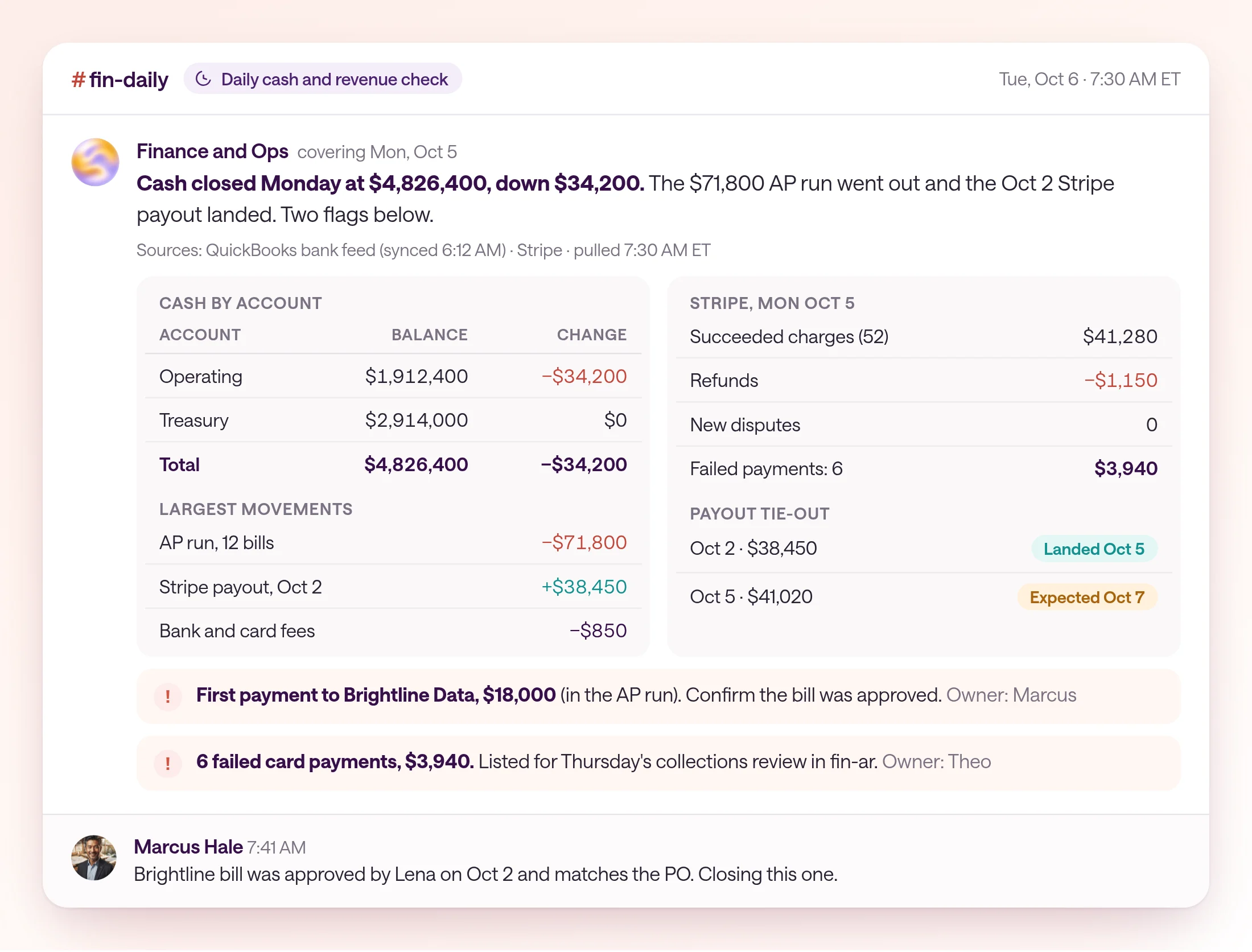Click the hash symbol before fin-daily
1252x952 pixels.
coord(79,80)
